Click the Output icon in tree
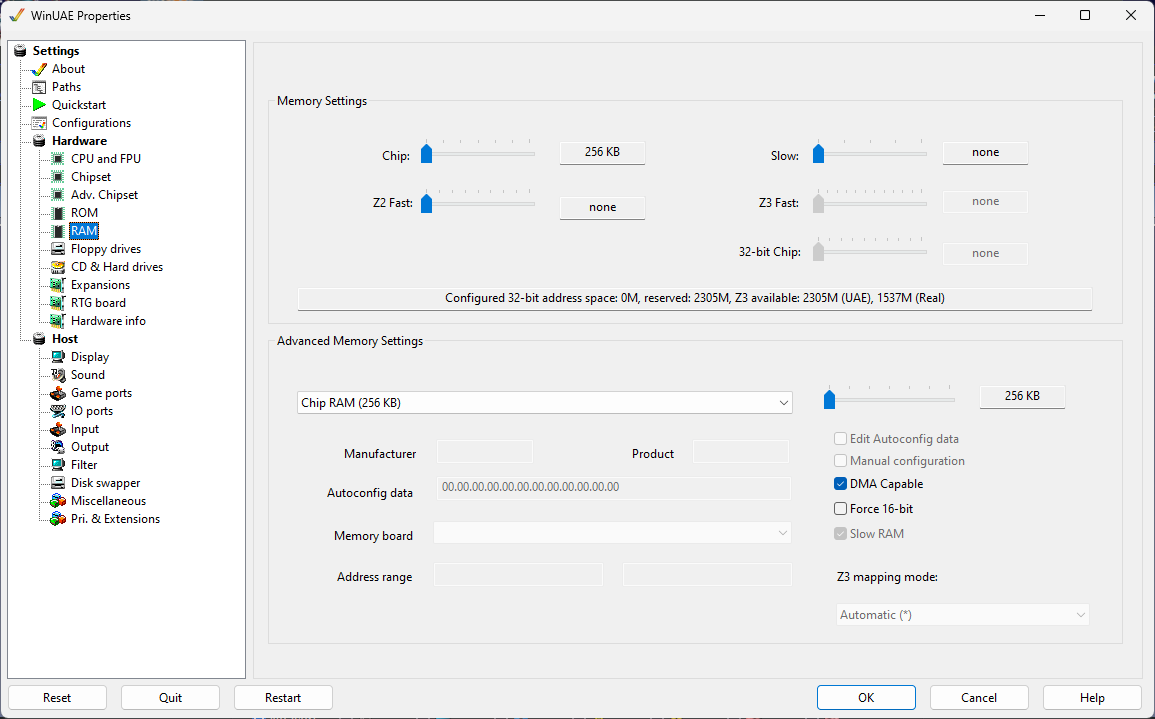Viewport: 1155px width, 719px height. coord(57,447)
